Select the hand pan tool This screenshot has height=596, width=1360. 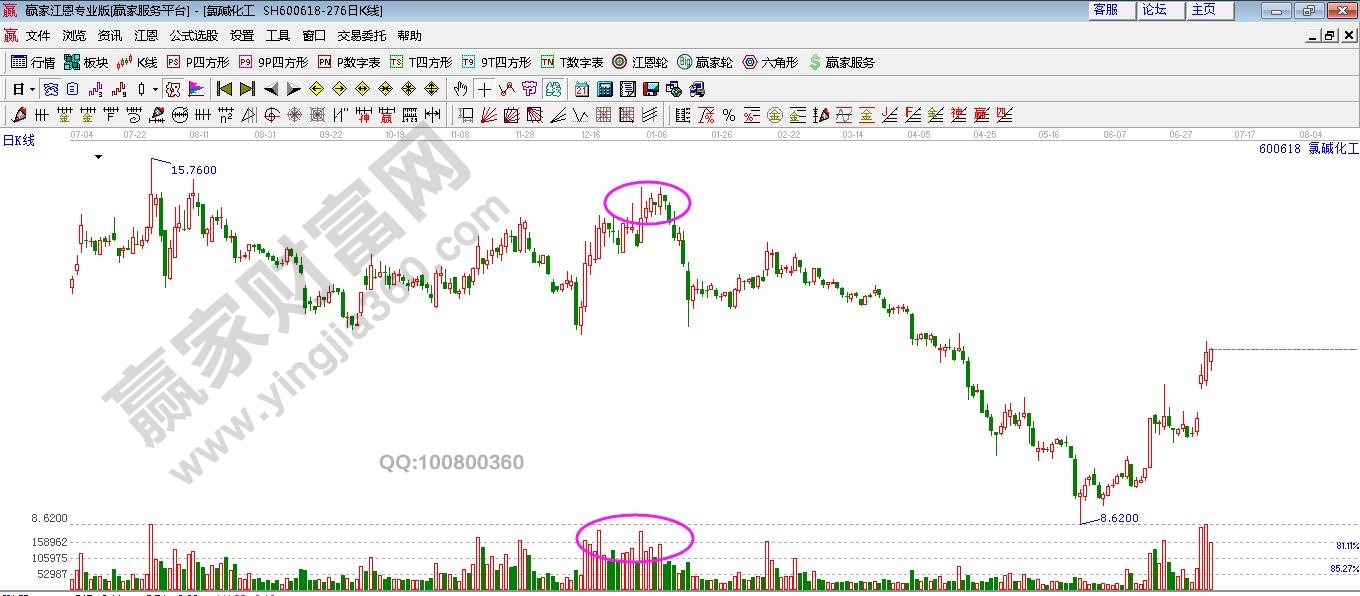click(460, 89)
